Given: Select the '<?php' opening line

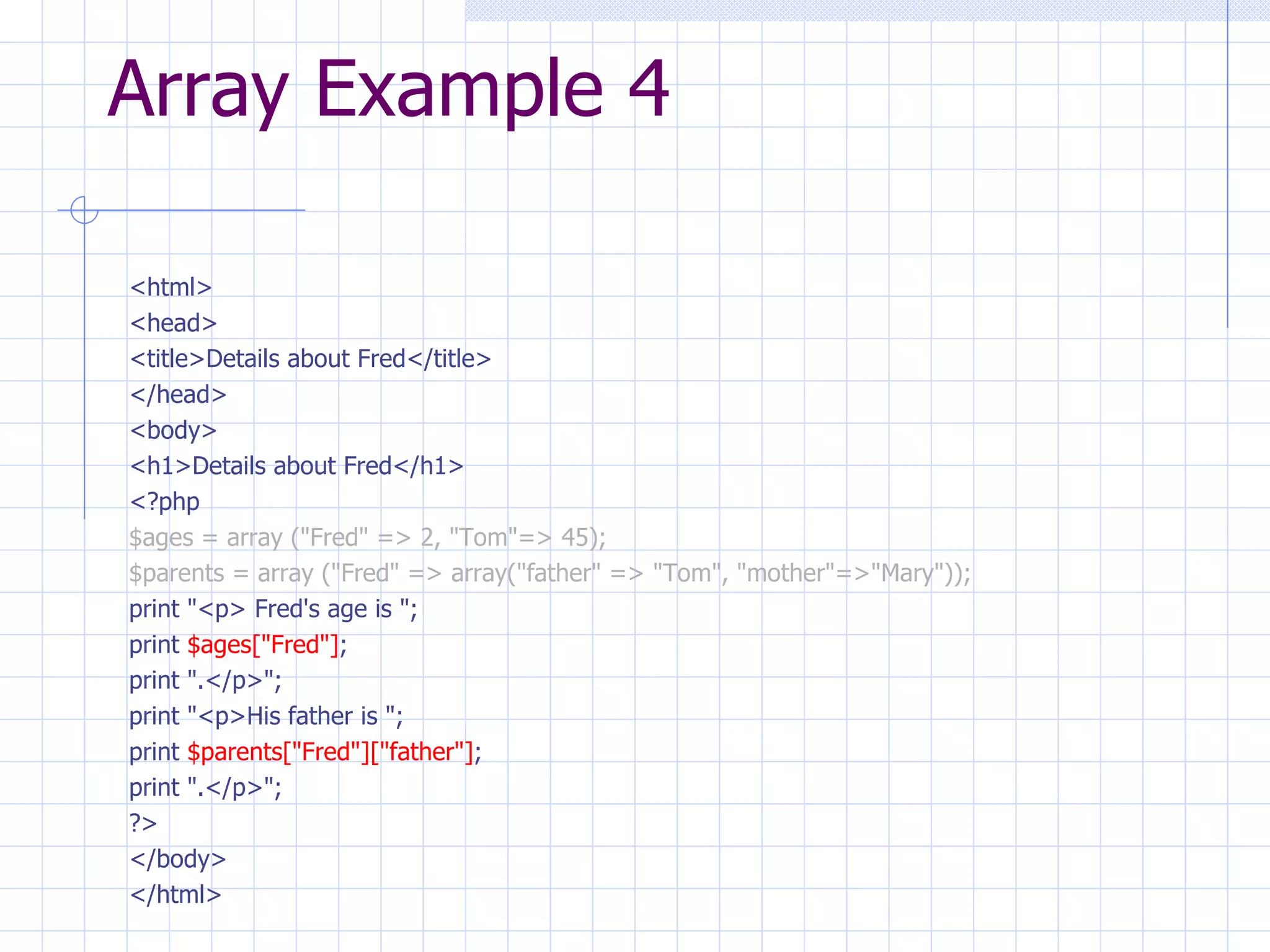Looking at the screenshot, I should pos(164,502).
